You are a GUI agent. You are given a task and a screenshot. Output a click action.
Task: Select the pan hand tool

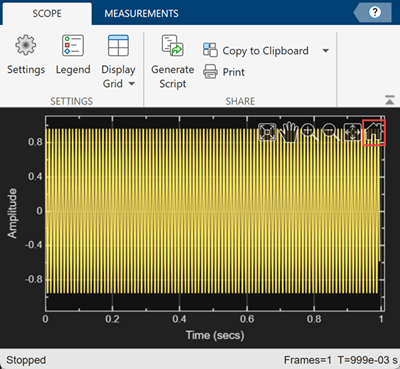pyautogui.click(x=289, y=132)
